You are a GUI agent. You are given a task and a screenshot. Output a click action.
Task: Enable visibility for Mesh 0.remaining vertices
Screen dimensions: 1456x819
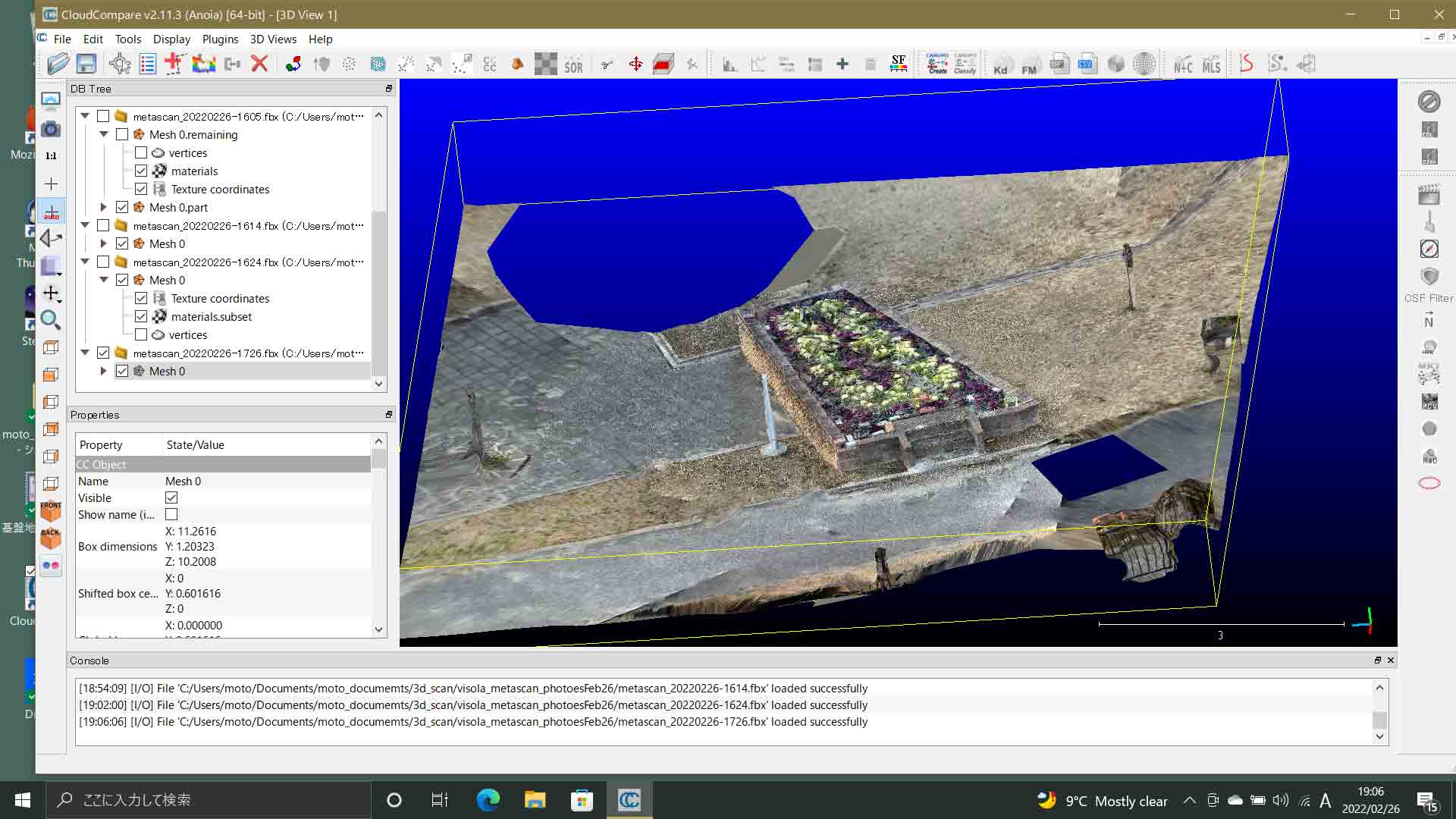click(140, 152)
